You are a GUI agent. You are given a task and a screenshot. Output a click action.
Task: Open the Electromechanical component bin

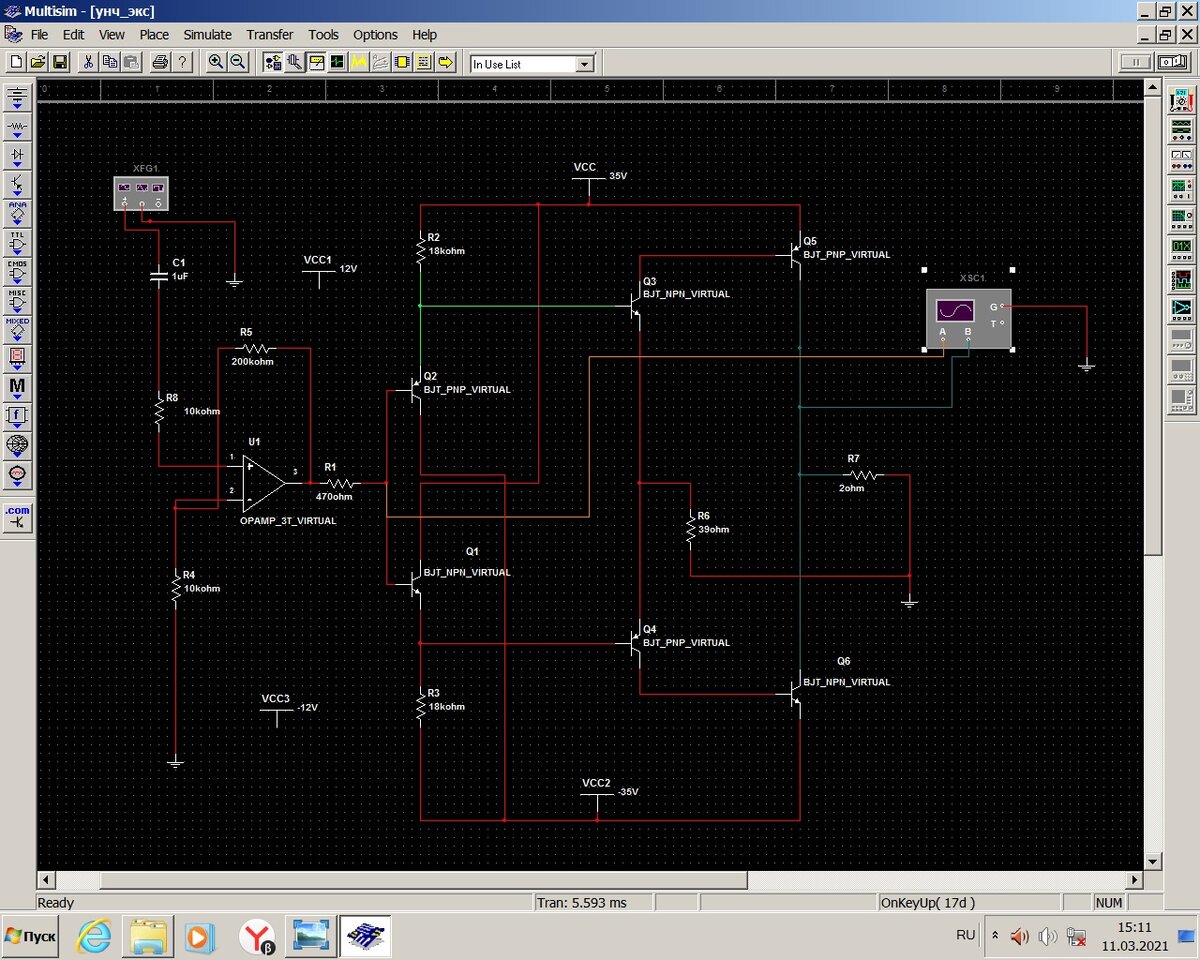coord(18,474)
